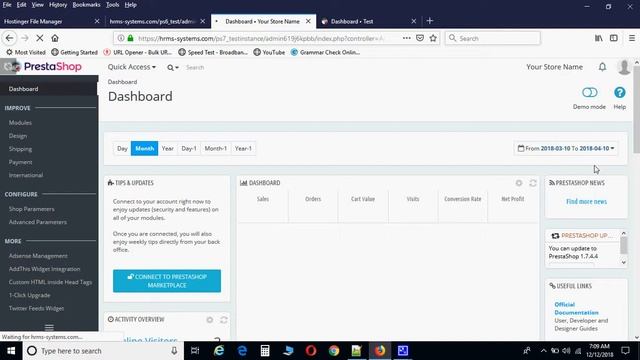
Task: Open Official Documentation link
Action: click(576, 309)
